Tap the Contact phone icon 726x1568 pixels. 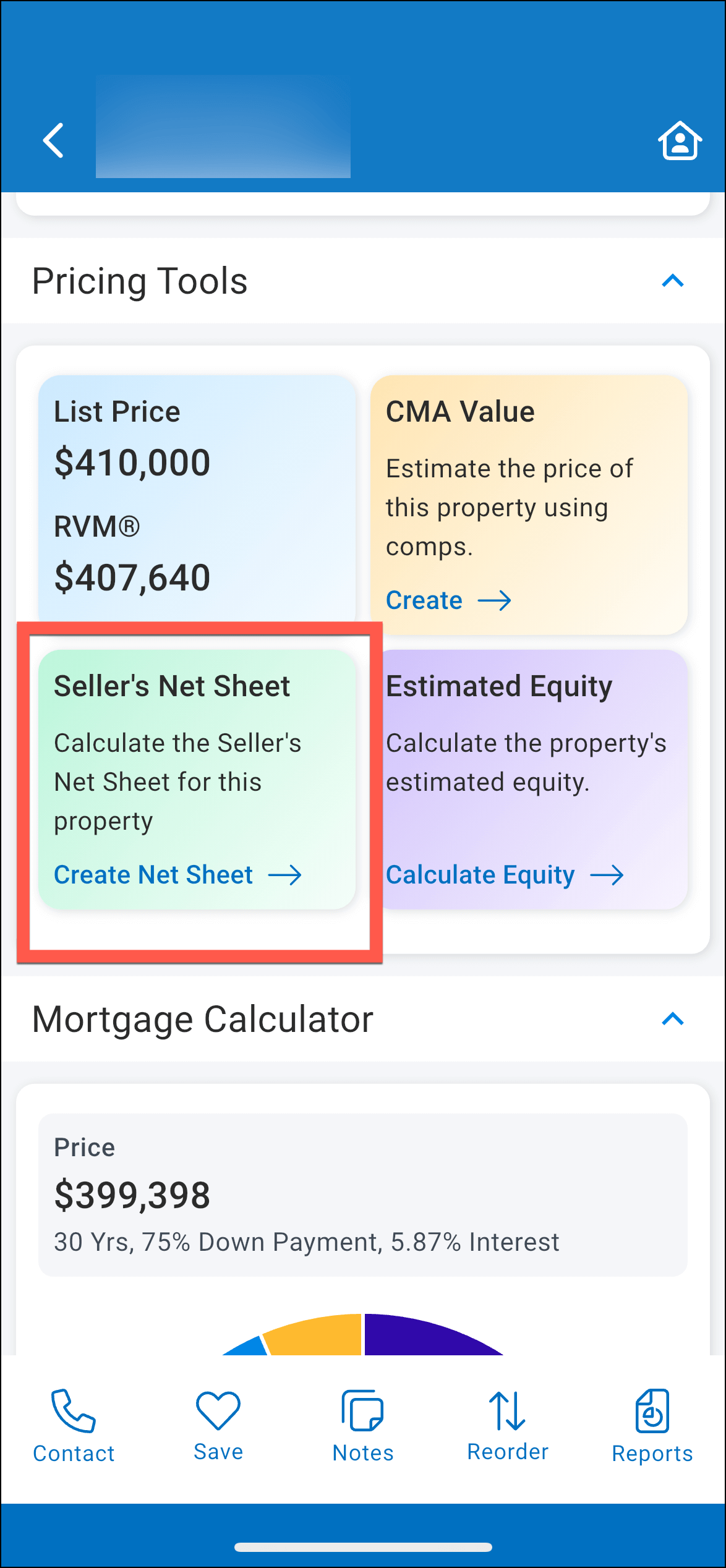click(74, 1411)
